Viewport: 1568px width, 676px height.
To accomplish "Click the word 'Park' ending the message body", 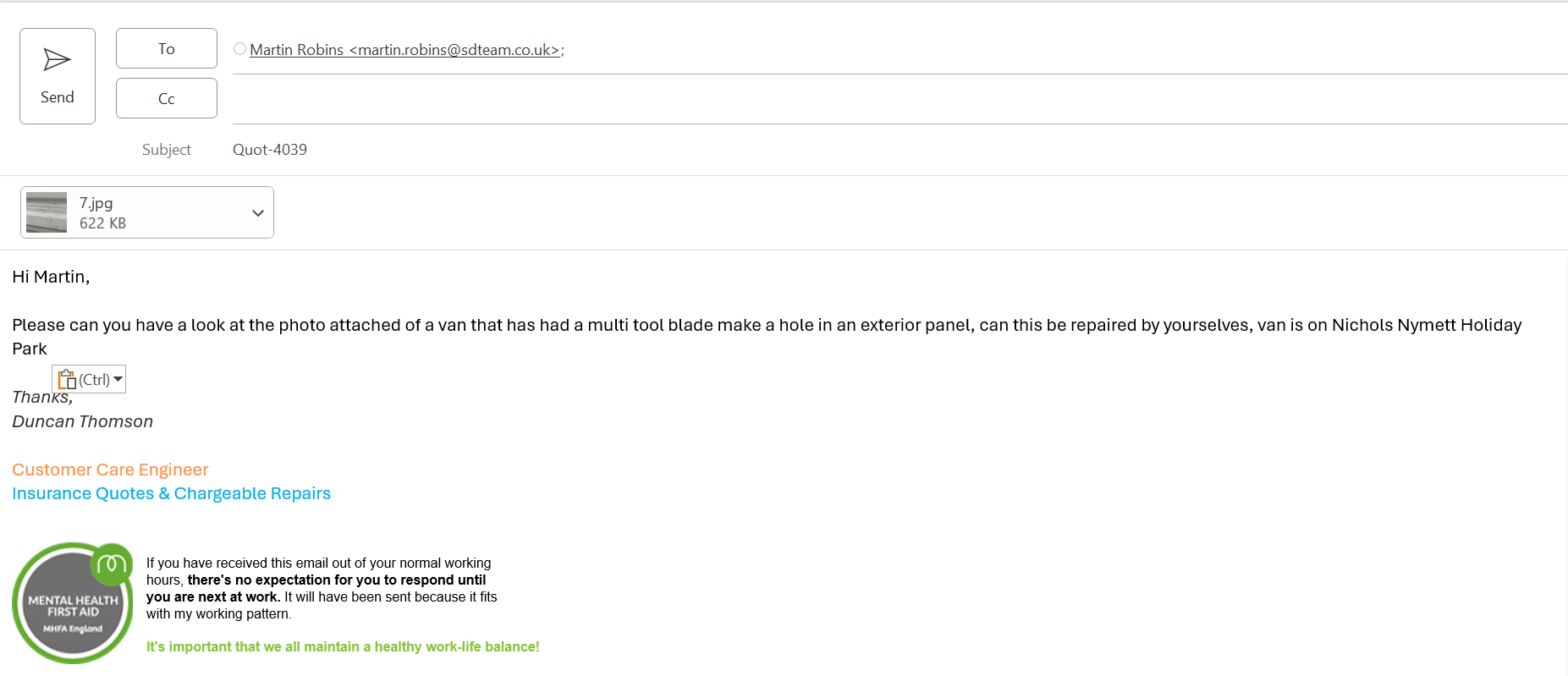I will click(30, 349).
